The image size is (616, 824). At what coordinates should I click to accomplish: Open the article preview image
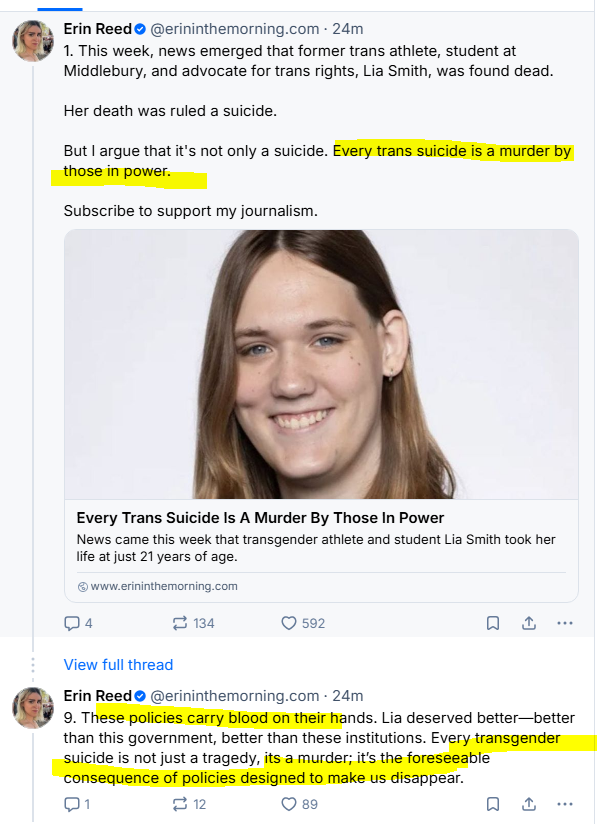(x=321, y=364)
